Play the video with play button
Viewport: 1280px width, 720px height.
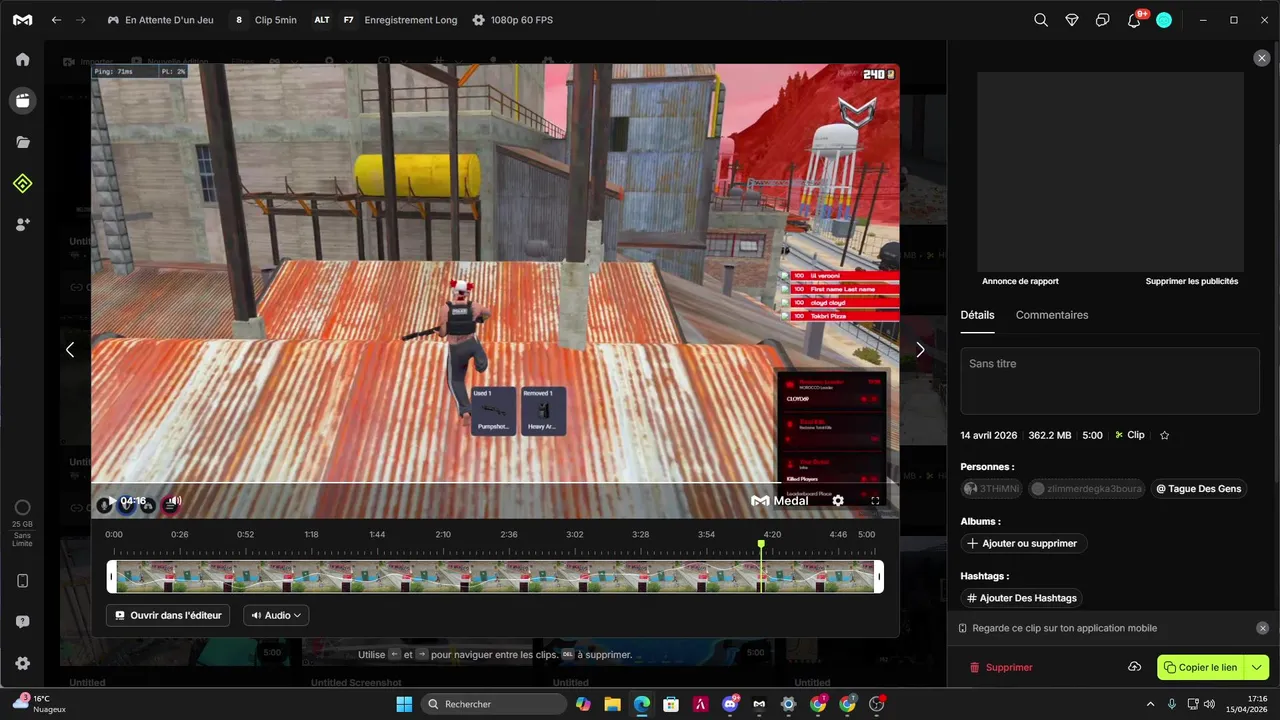(111, 501)
